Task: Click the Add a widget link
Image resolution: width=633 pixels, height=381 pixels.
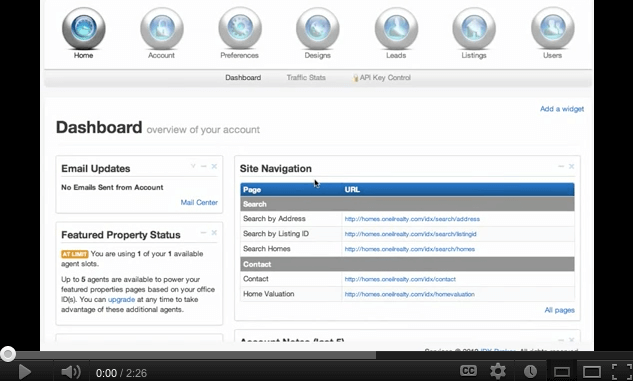Action: pos(562,109)
